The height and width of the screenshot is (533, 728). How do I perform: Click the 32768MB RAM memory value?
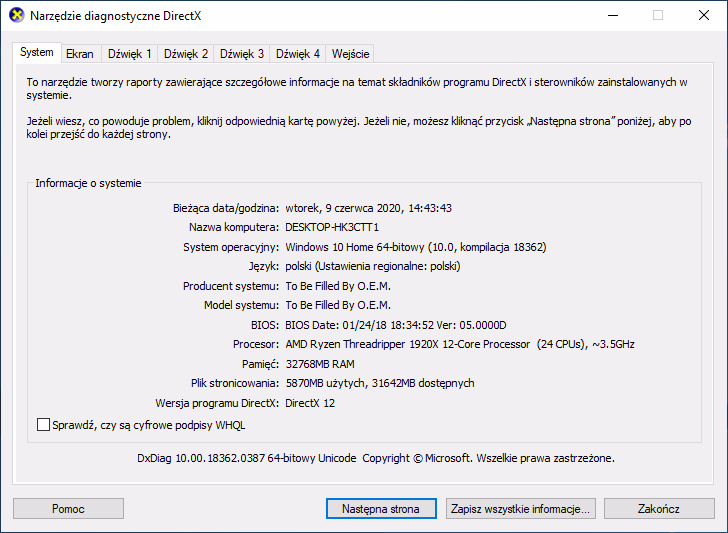(x=322, y=363)
